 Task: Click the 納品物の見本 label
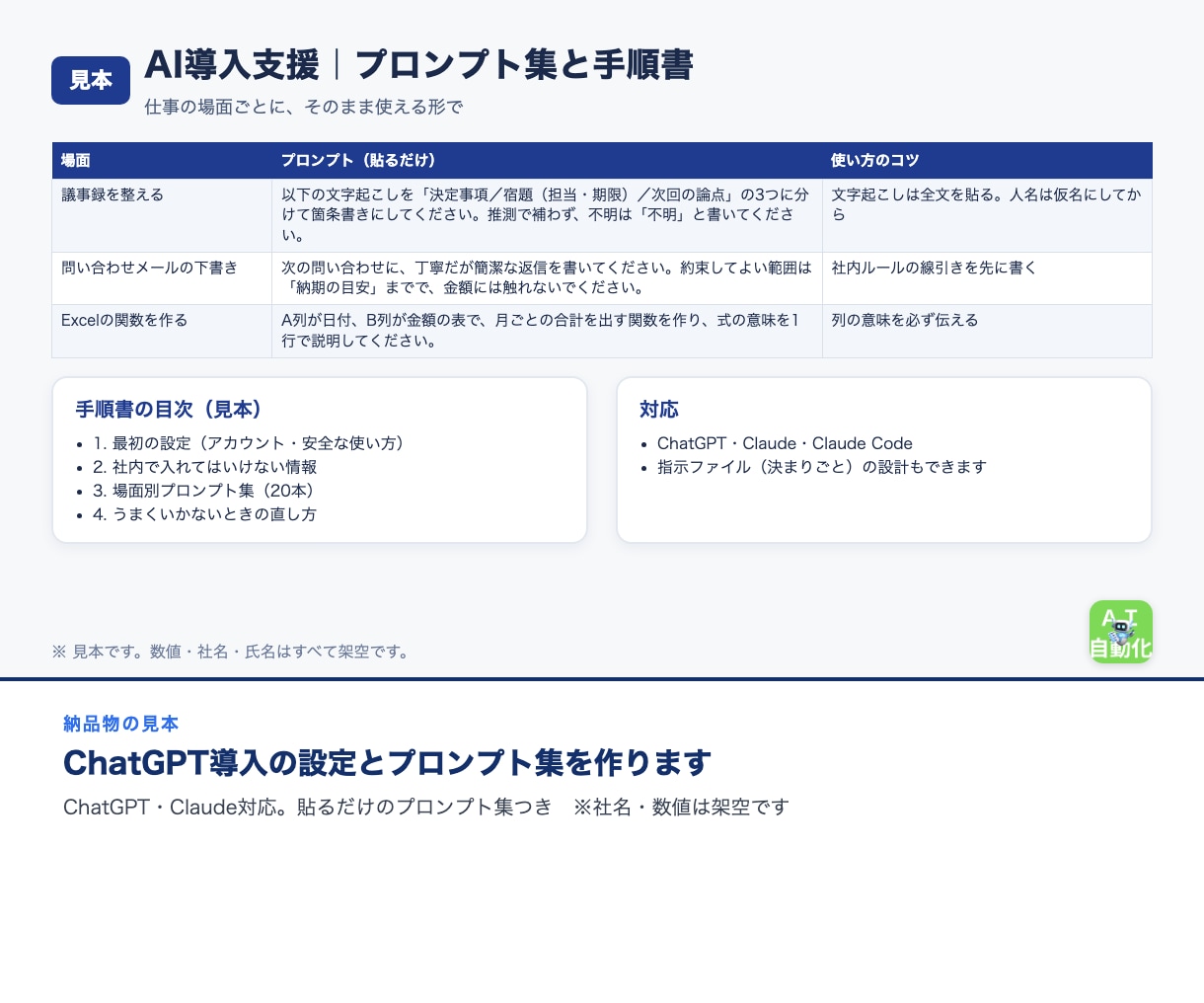[121, 724]
